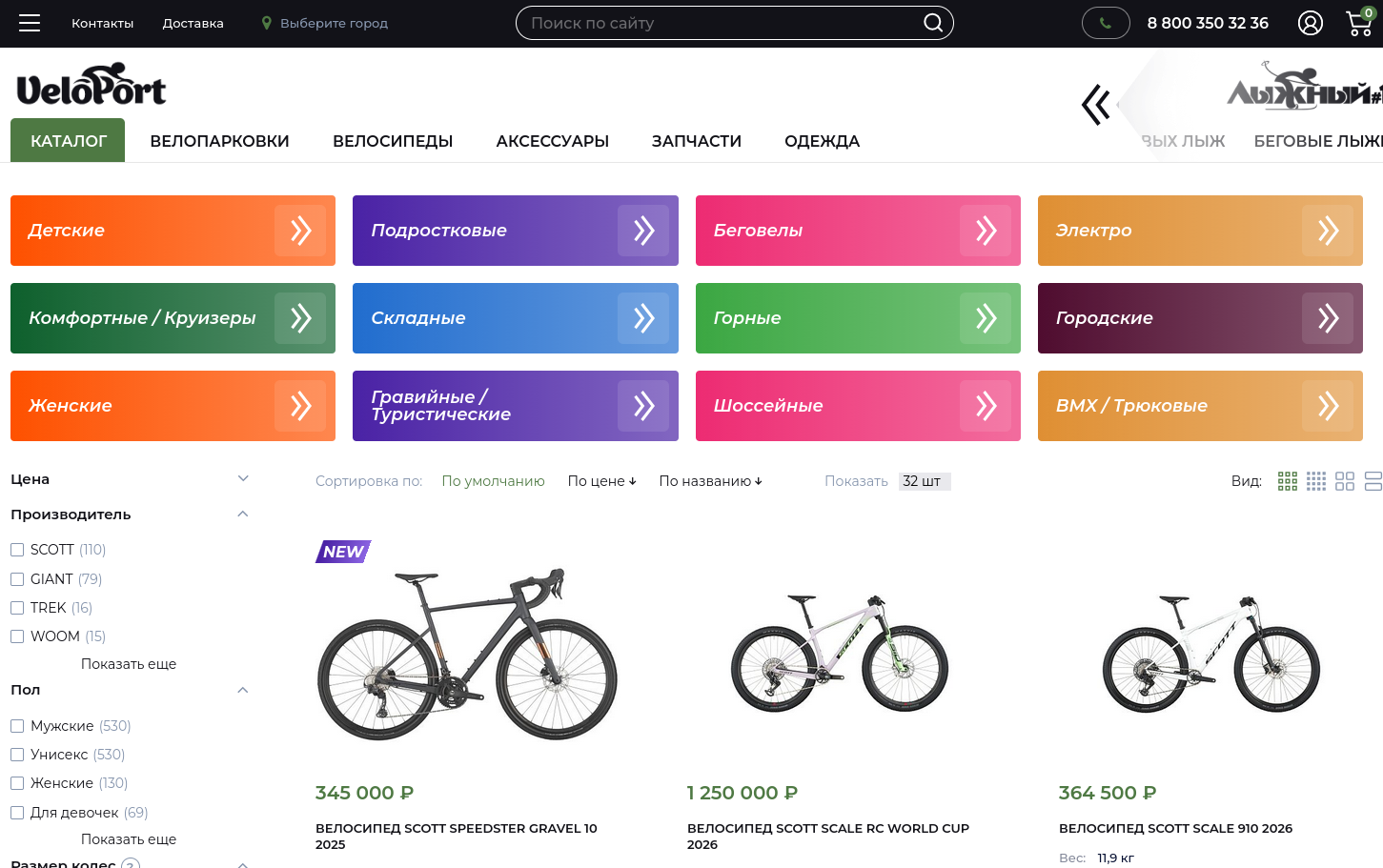Viewport: 1383px width, 868px height.
Task: Switch to the large two-tile view icon
Action: click(x=1345, y=481)
